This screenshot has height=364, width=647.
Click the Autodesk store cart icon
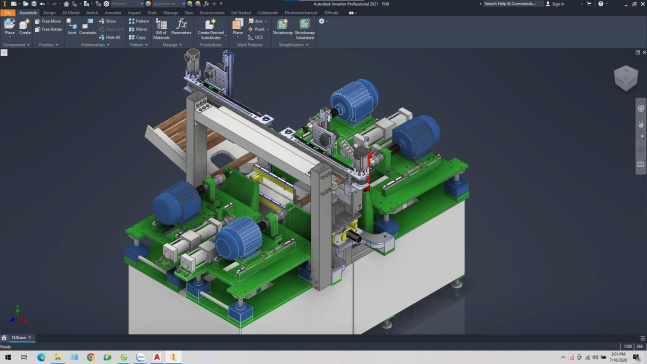tap(589, 4)
